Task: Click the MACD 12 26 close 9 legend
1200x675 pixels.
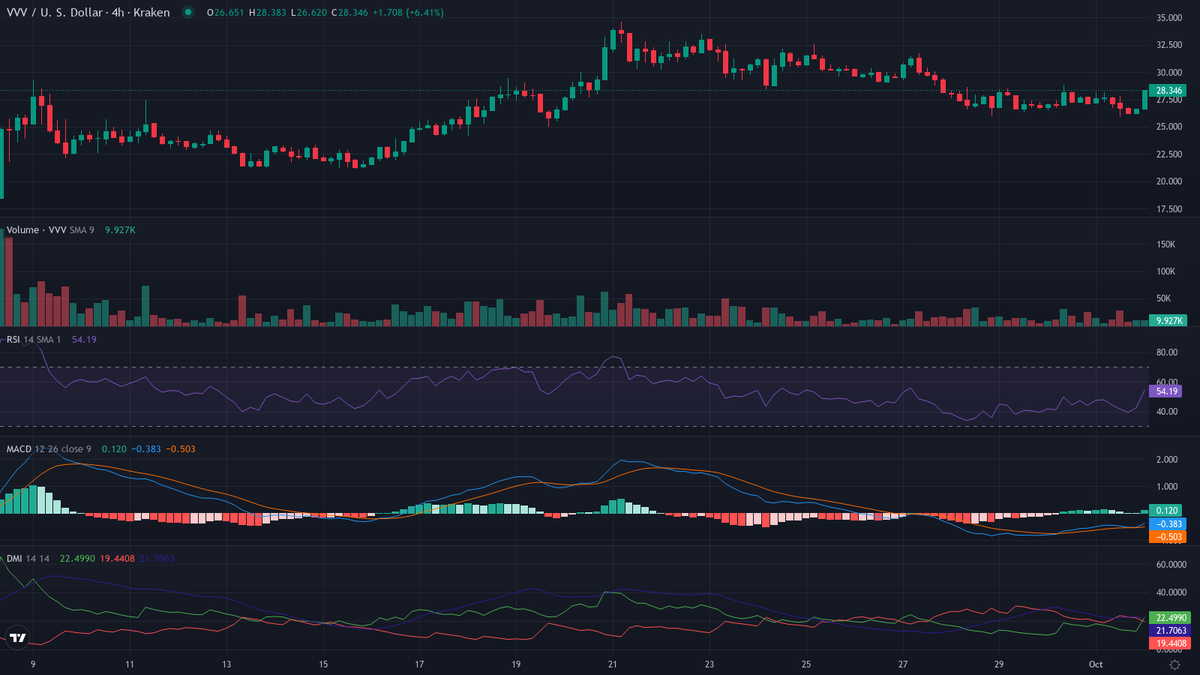Action: (49, 449)
